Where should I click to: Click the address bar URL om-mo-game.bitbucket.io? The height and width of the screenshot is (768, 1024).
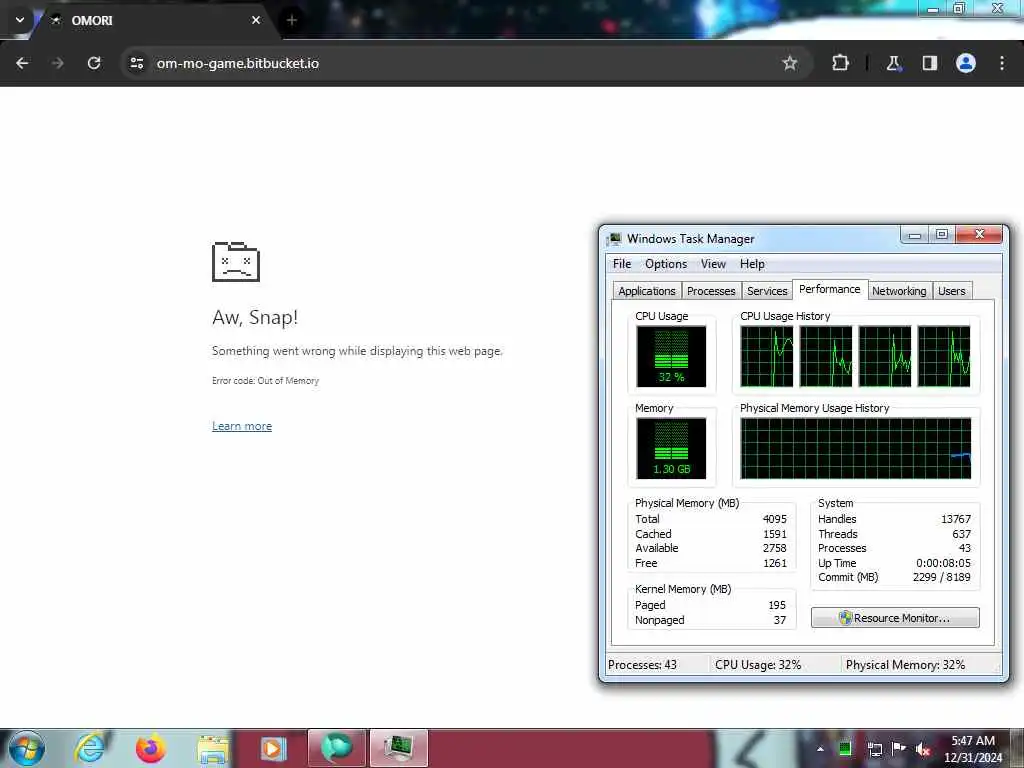238,63
